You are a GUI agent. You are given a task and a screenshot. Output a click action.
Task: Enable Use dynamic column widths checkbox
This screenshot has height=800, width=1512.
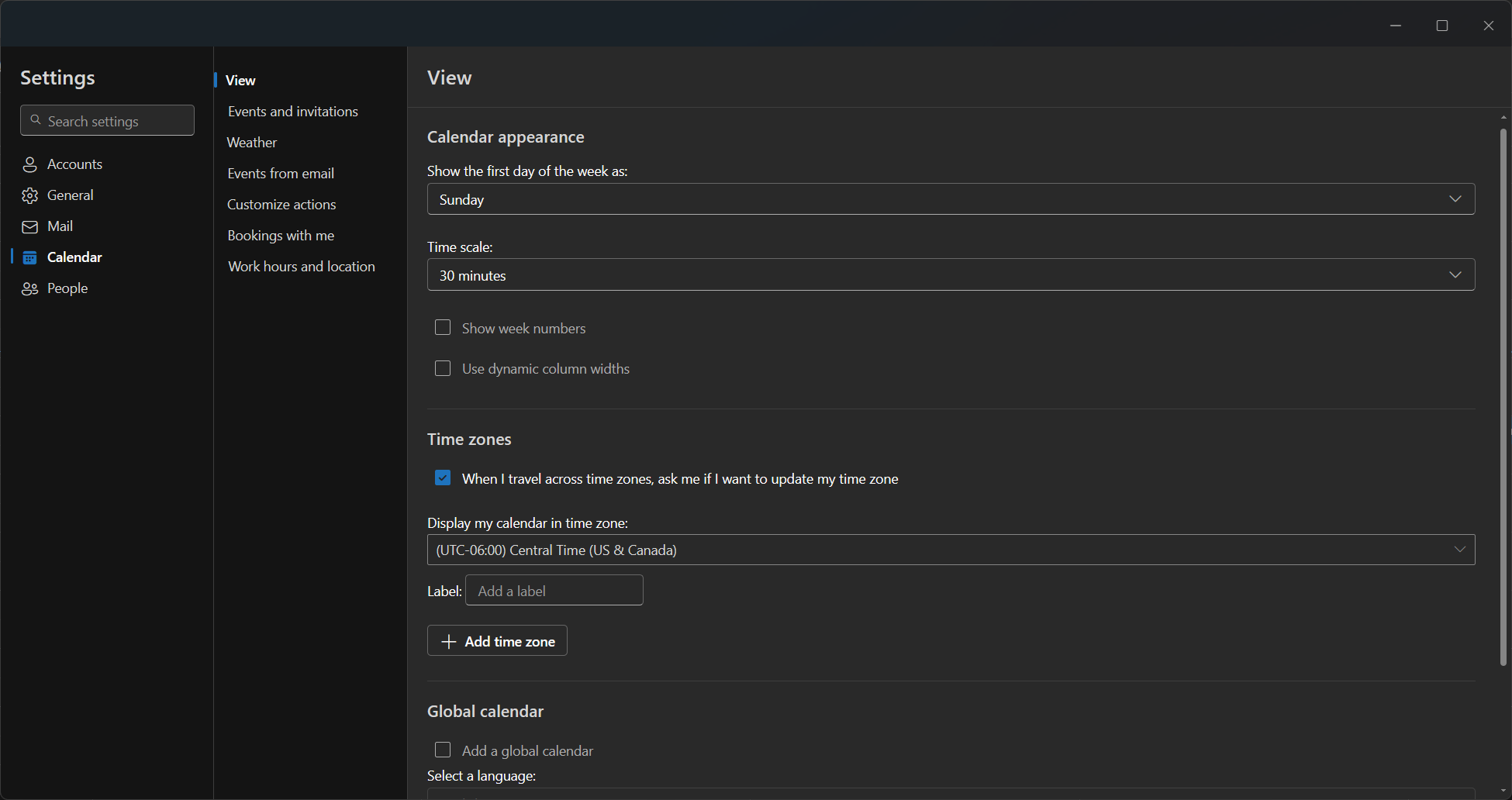click(443, 368)
